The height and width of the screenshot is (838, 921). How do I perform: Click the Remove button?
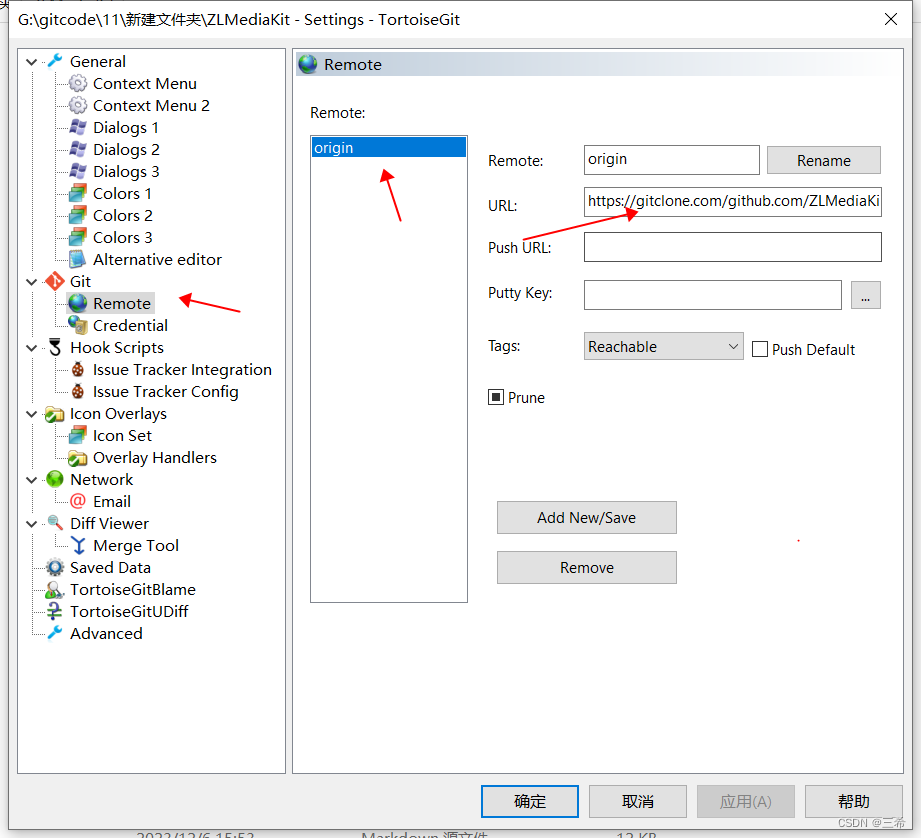pos(586,567)
